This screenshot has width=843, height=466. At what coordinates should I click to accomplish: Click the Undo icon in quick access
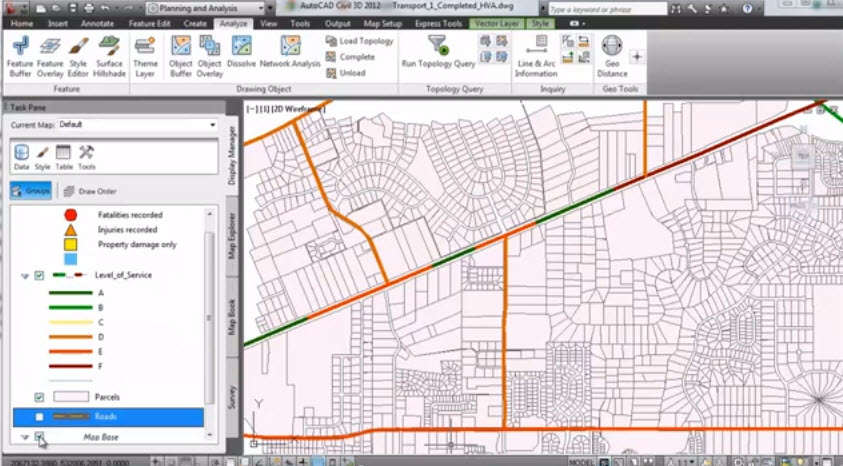105,8
